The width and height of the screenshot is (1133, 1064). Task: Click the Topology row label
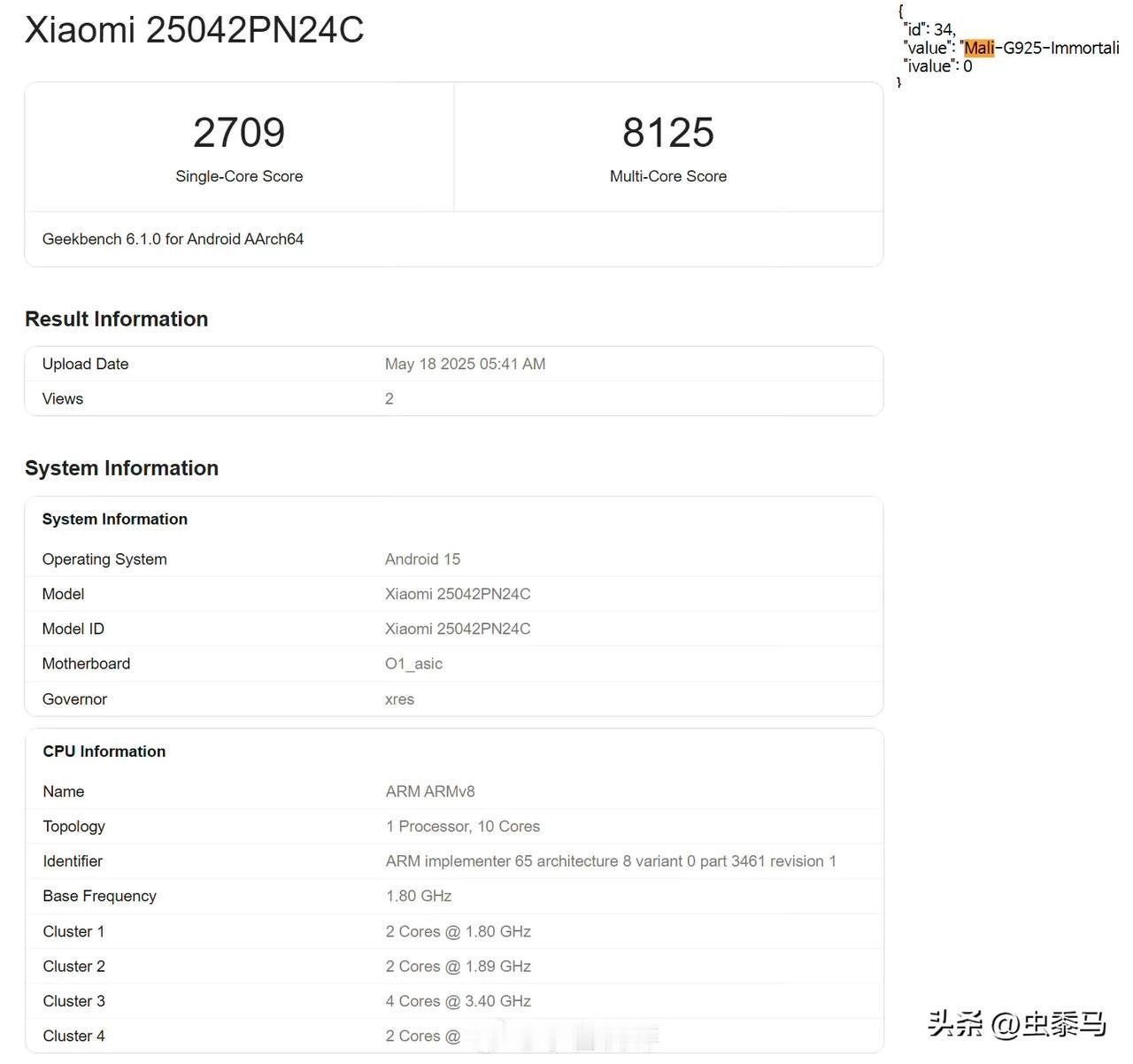[x=74, y=827]
